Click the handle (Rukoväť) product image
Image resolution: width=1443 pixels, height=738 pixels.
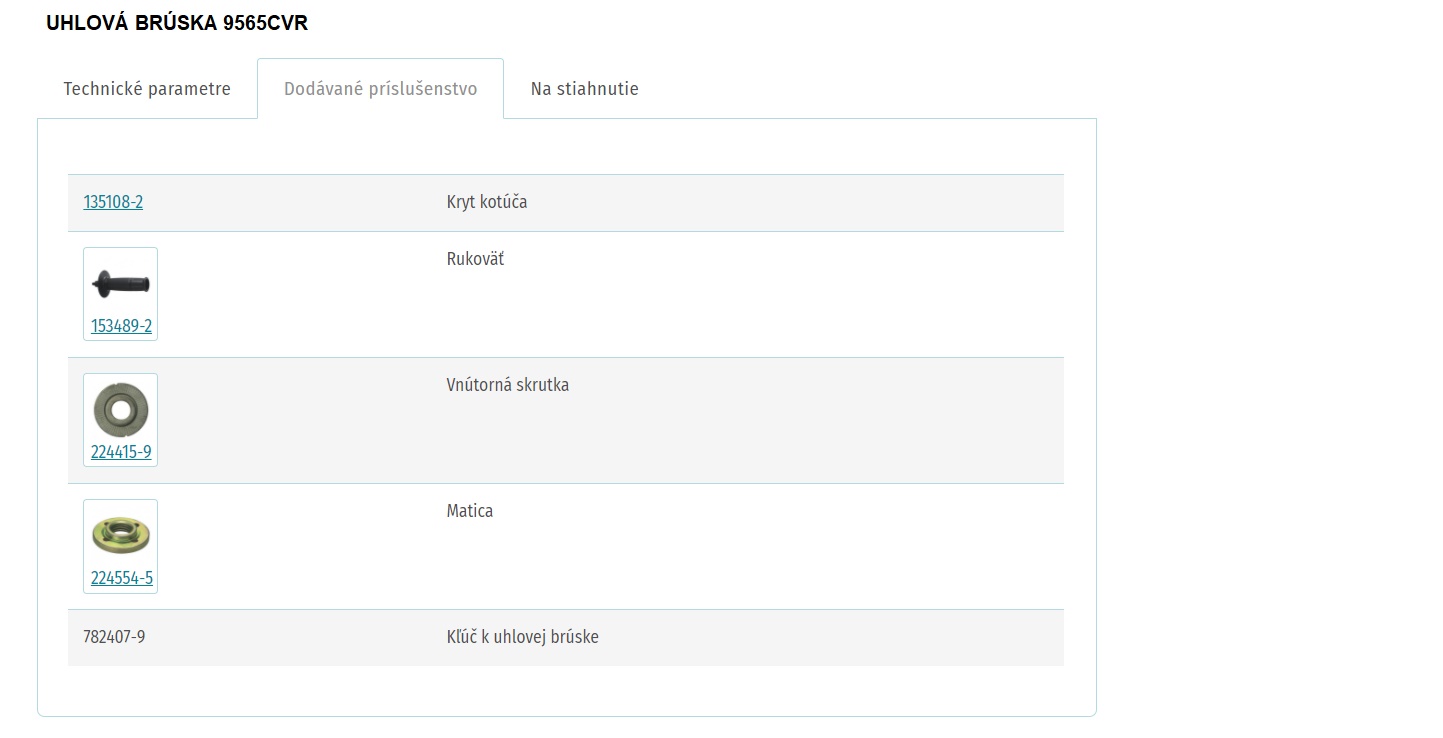point(121,284)
